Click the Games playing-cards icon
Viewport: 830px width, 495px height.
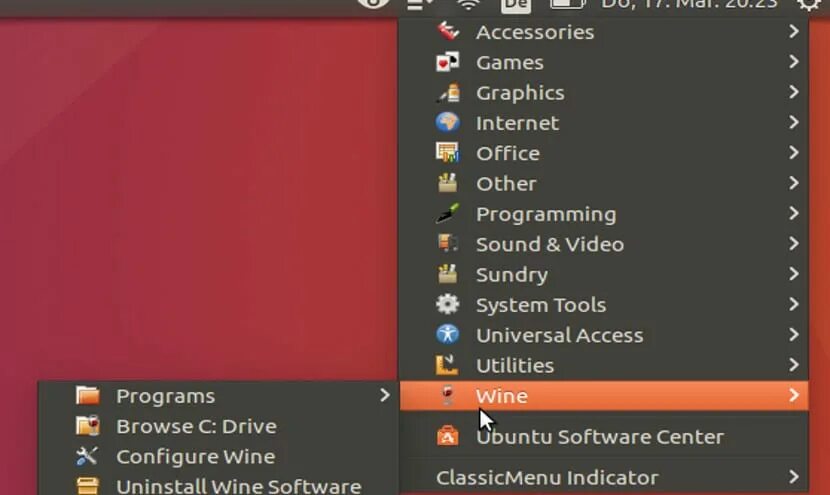(447, 62)
